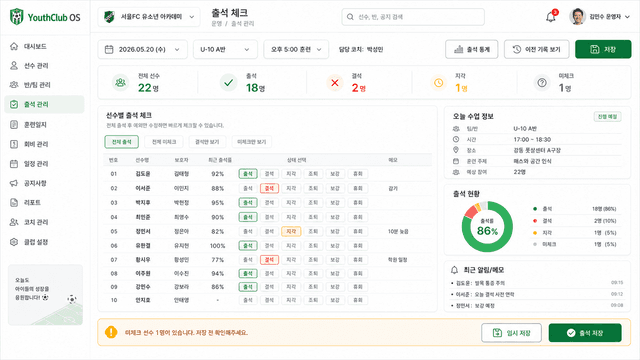Set row 03 status to 지각
This screenshot has height=360, width=640.
[x=291, y=202]
